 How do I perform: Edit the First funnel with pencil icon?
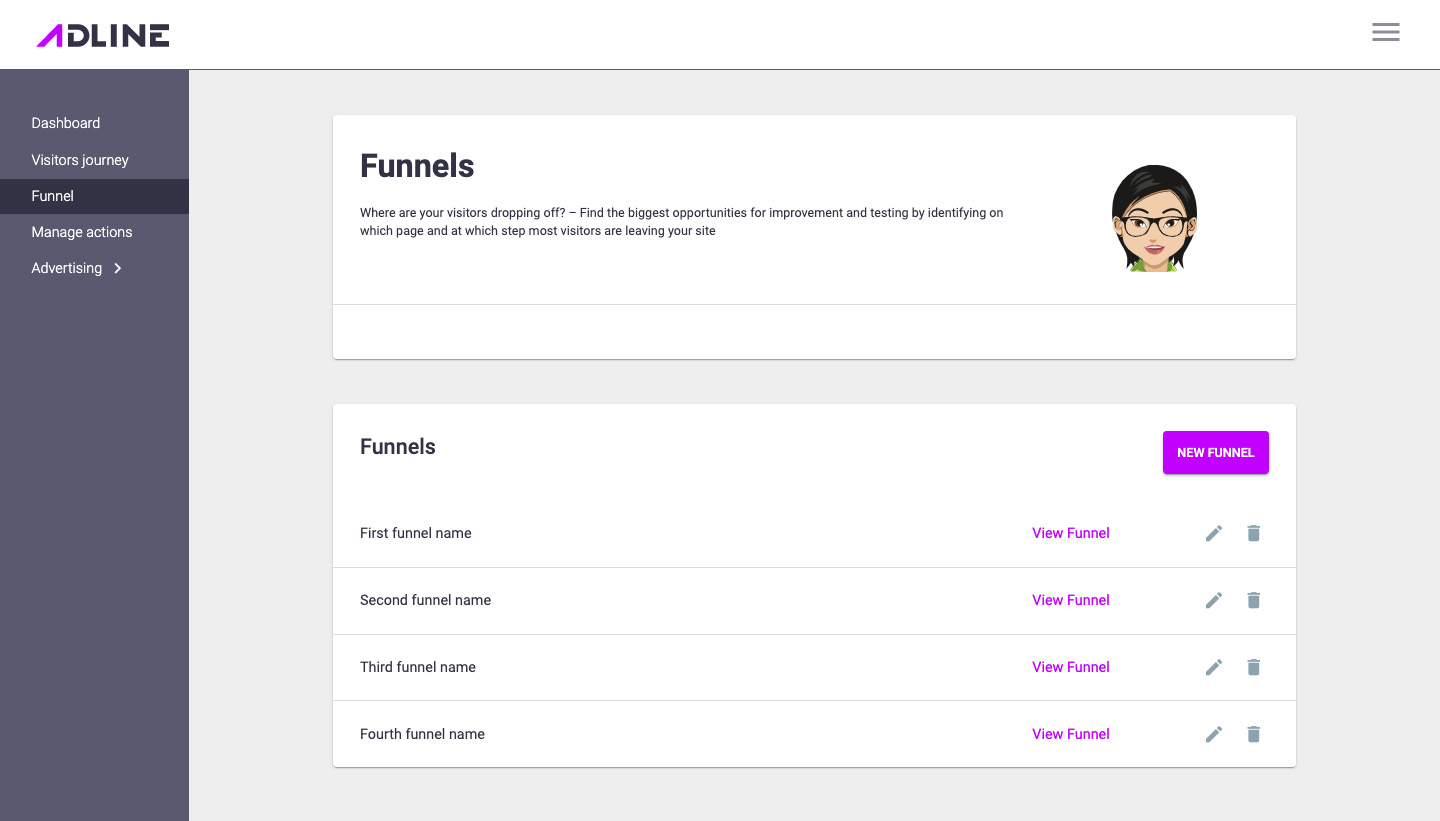click(1214, 534)
